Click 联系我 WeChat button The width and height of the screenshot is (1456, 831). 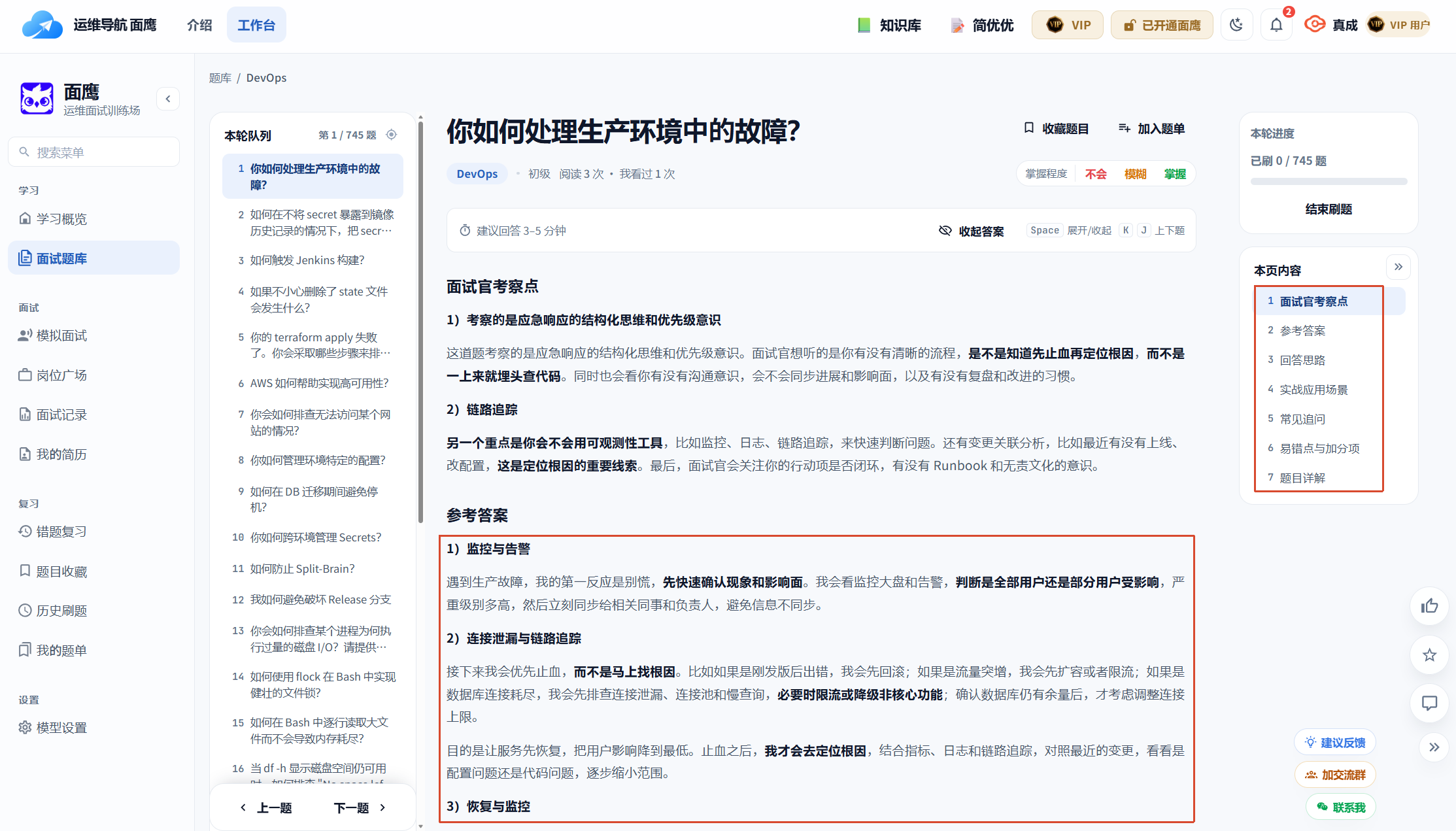[x=1341, y=807]
